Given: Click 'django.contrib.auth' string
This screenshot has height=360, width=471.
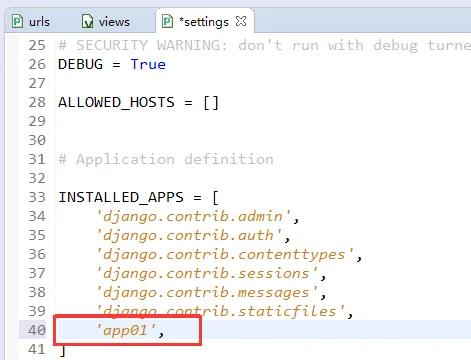Looking at the screenshot, I should pyautogui.click(x=189, y=235).
